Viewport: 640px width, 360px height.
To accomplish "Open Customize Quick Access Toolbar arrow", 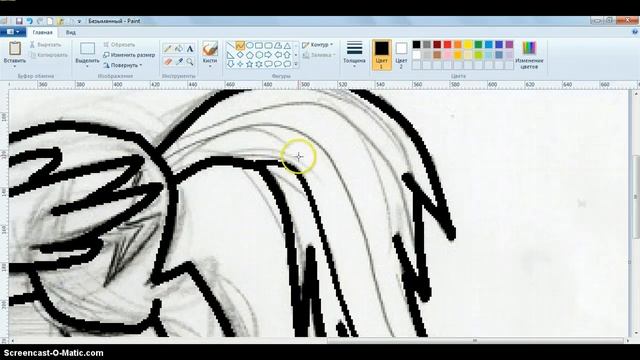I will click(x=79, y=21).
